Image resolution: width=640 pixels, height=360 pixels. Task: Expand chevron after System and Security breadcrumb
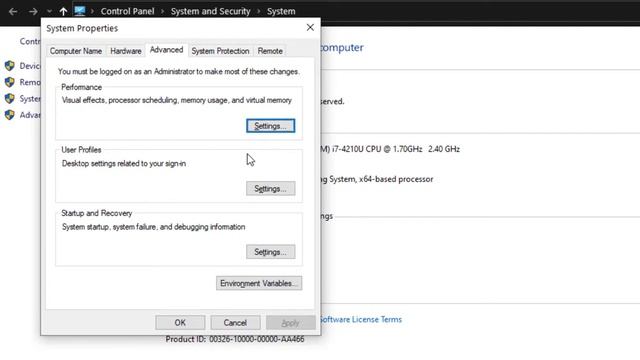coord(259,11)
